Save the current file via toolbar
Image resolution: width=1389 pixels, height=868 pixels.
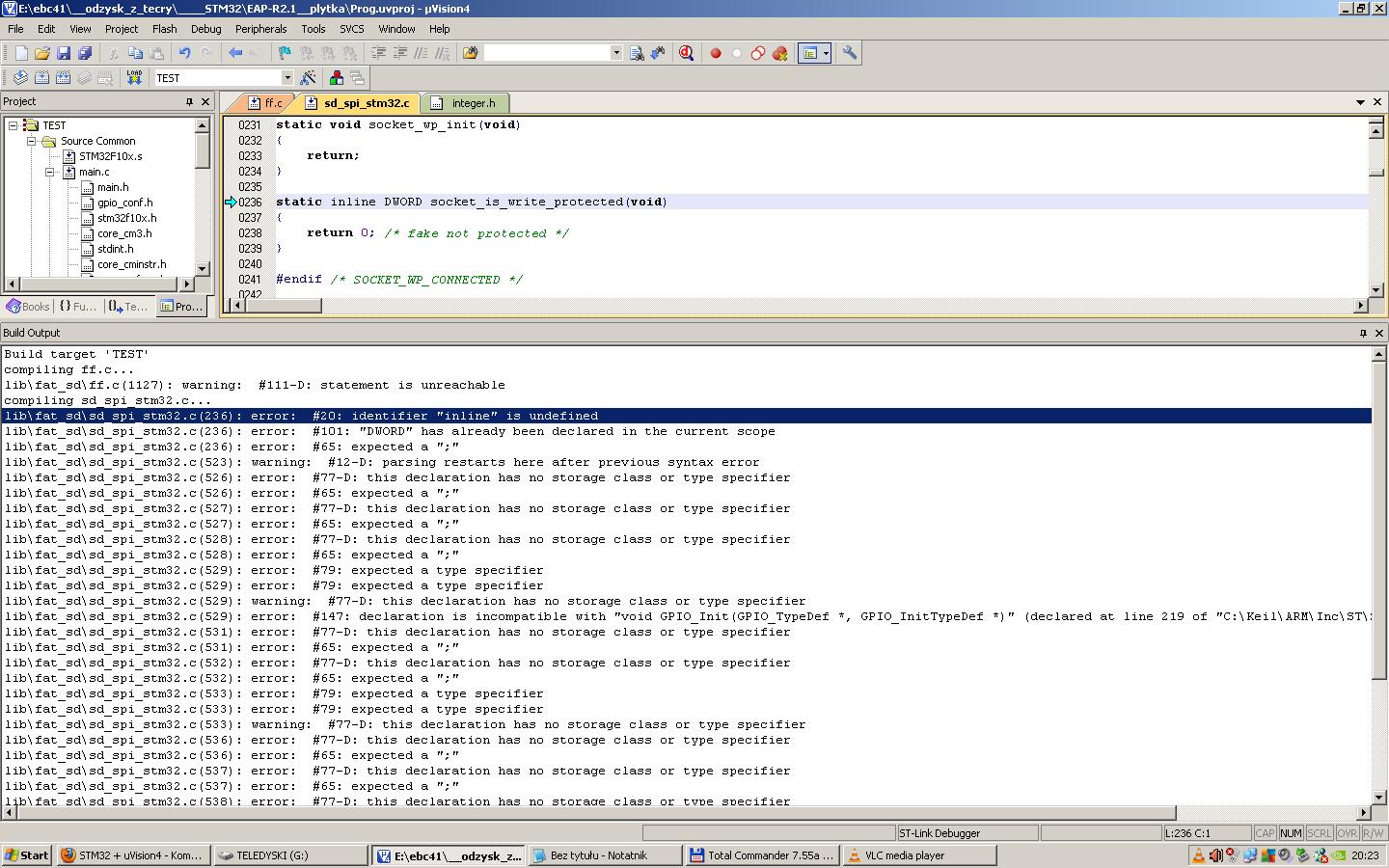[x=64, y=53]
